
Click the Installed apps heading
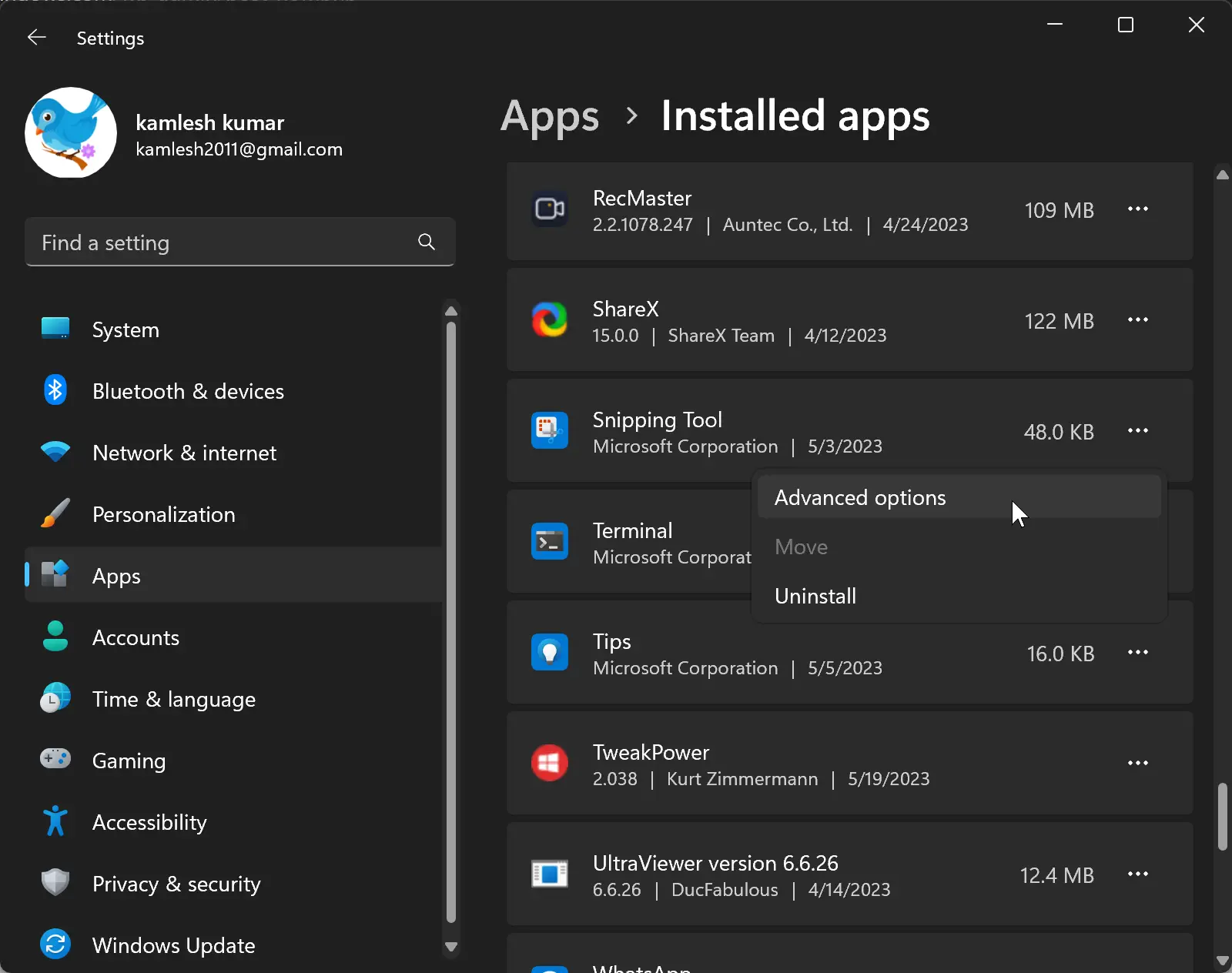pyautogui.click(x=795, y=117)
